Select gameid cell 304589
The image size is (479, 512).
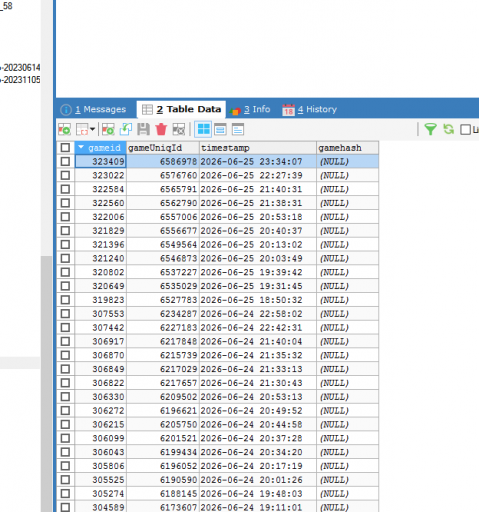(100, 507)
